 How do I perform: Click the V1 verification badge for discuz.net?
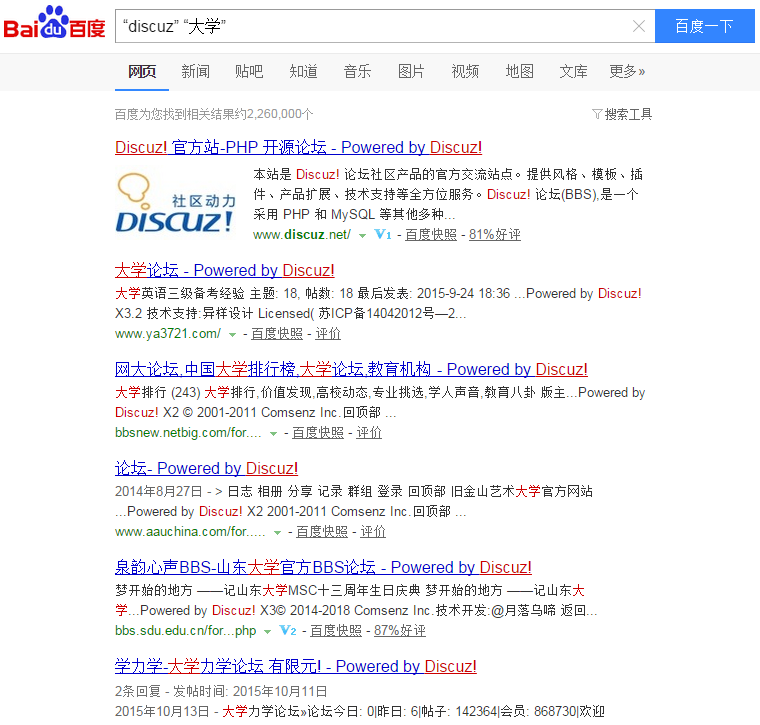(x=383, y=235)
